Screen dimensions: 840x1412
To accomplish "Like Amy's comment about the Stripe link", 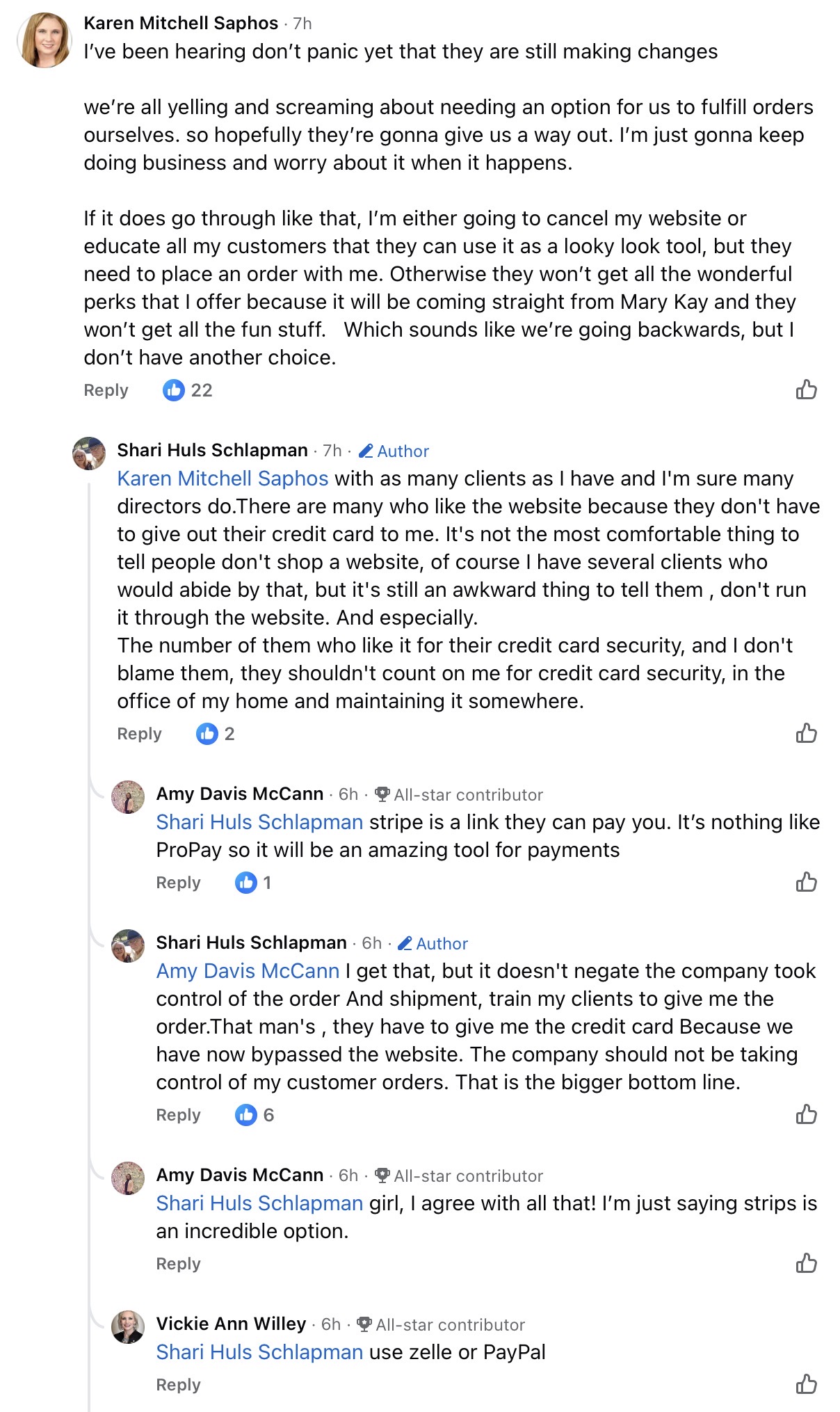I will pyautogui.click(x=806, y=882).
